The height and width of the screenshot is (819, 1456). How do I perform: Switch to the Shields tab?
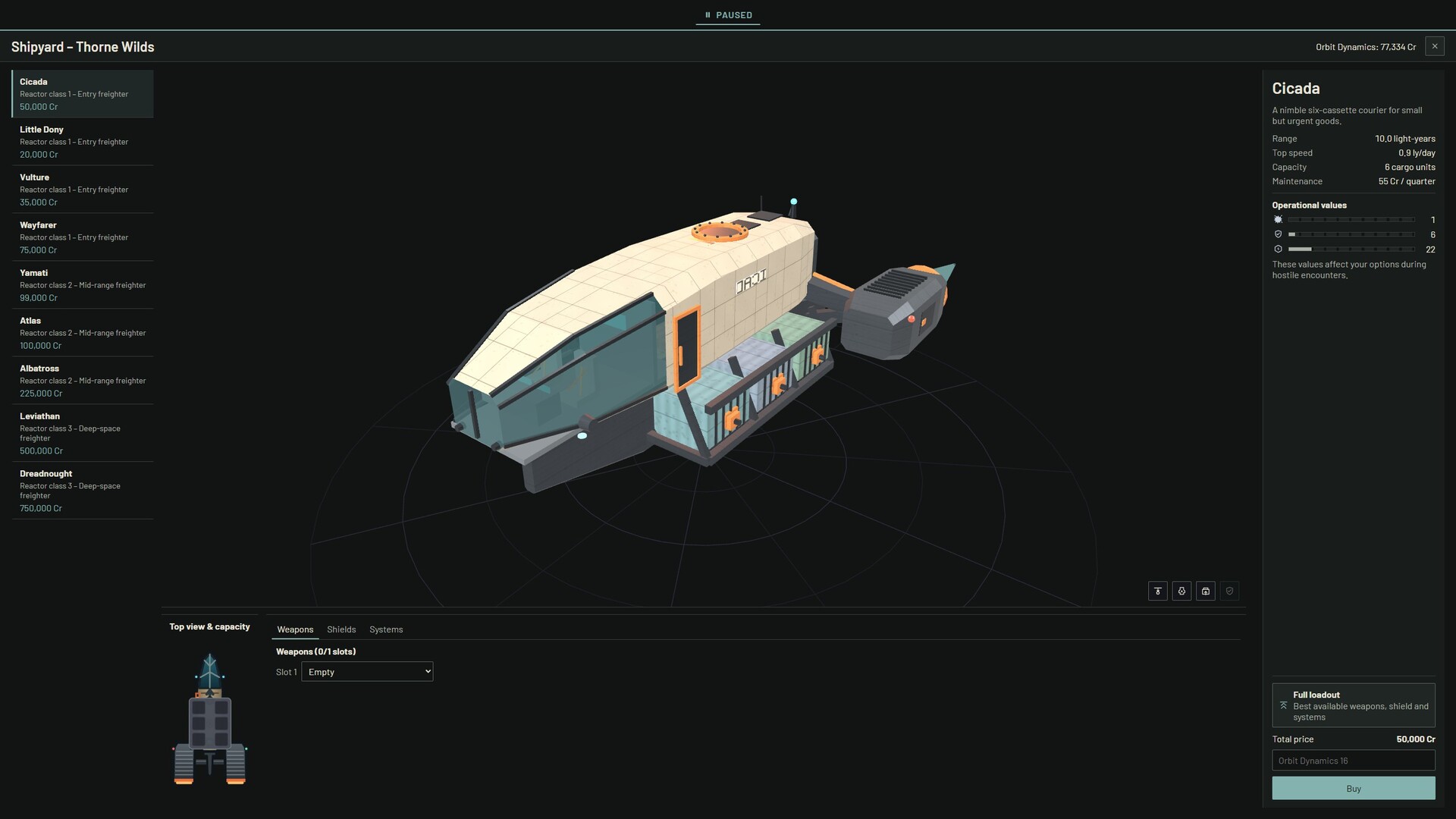tap(341, 629)
